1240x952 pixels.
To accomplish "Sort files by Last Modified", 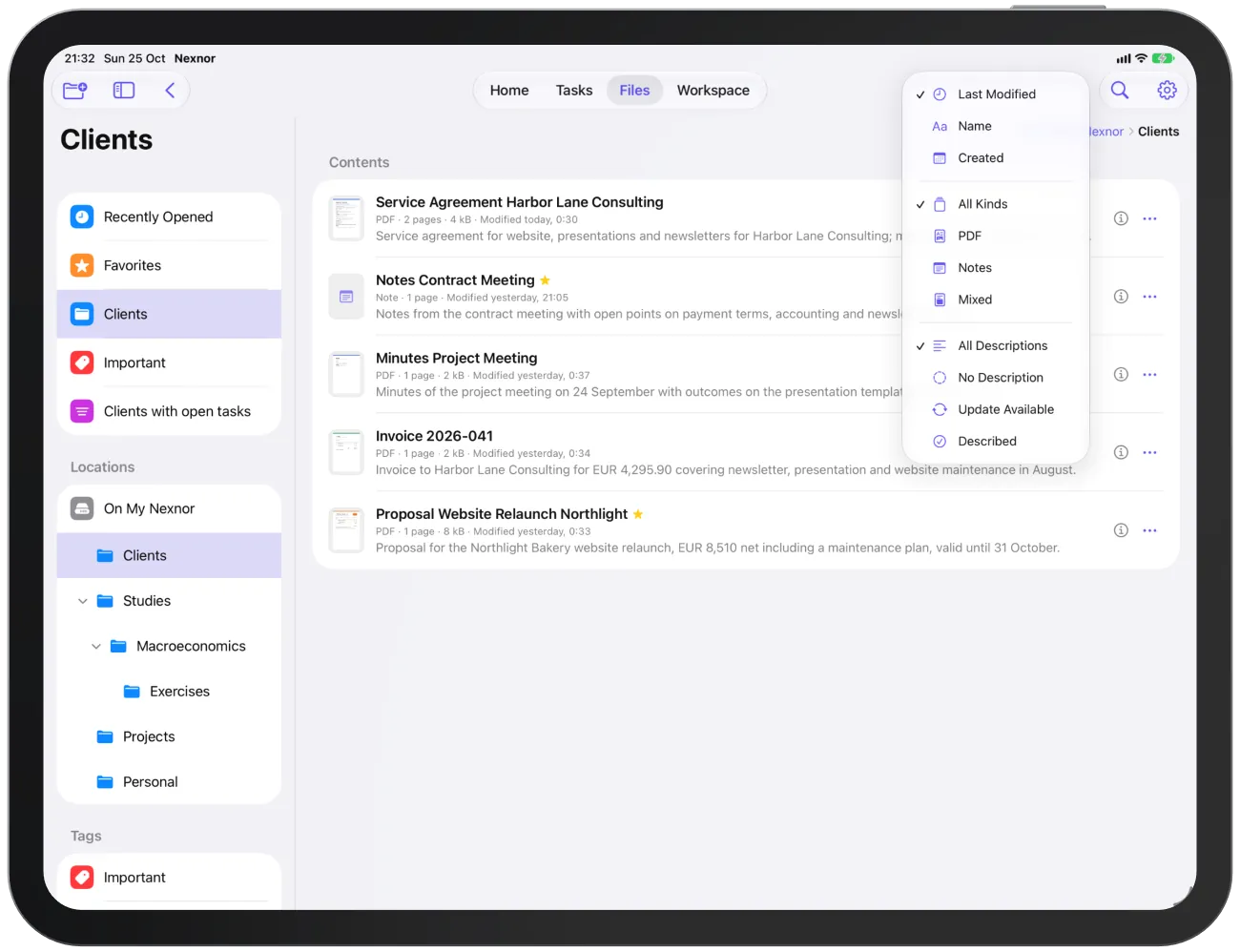I will pyautogui.click(x=996, y=94).
